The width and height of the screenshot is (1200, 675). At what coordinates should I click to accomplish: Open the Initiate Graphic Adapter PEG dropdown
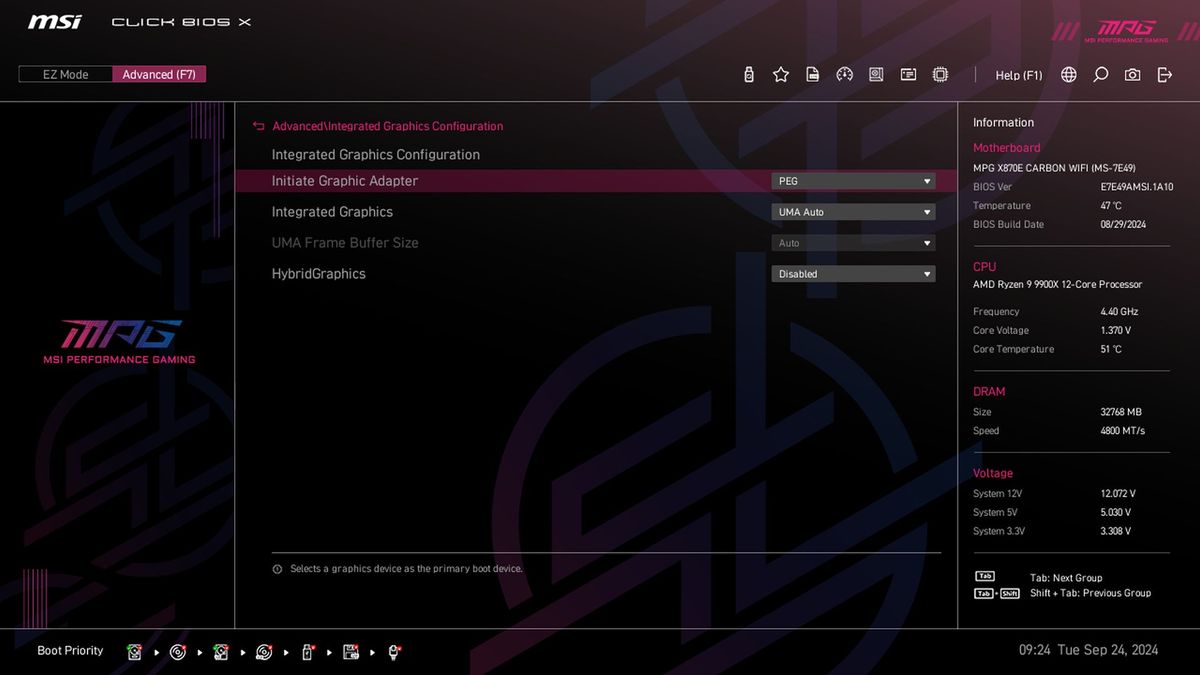tap(853, 181)
